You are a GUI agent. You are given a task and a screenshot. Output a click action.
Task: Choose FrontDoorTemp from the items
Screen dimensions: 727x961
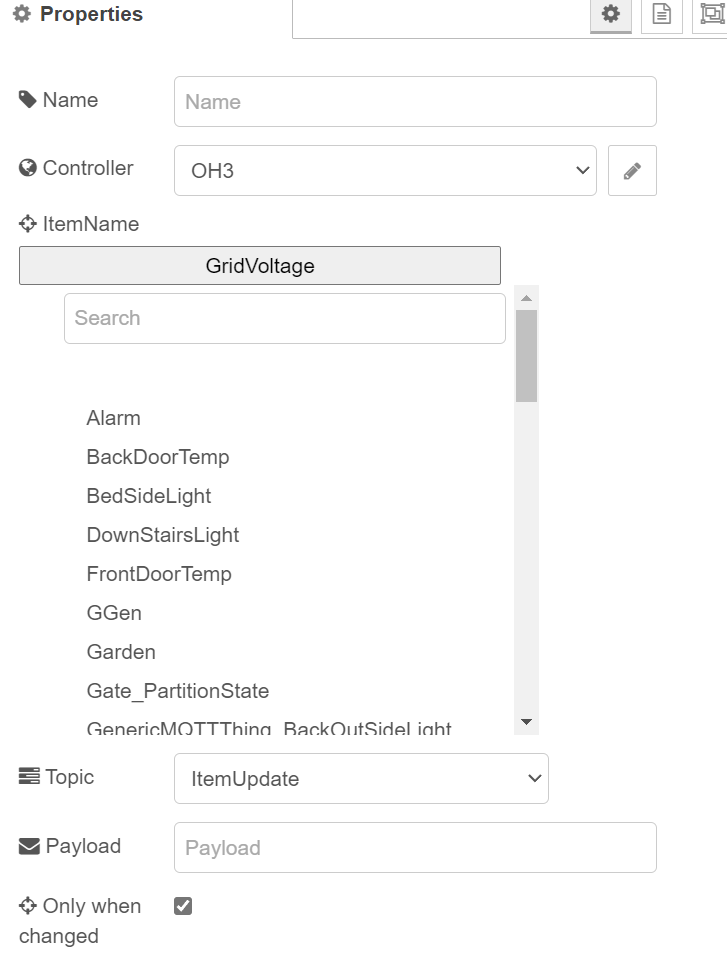click(x=159, y=574)
